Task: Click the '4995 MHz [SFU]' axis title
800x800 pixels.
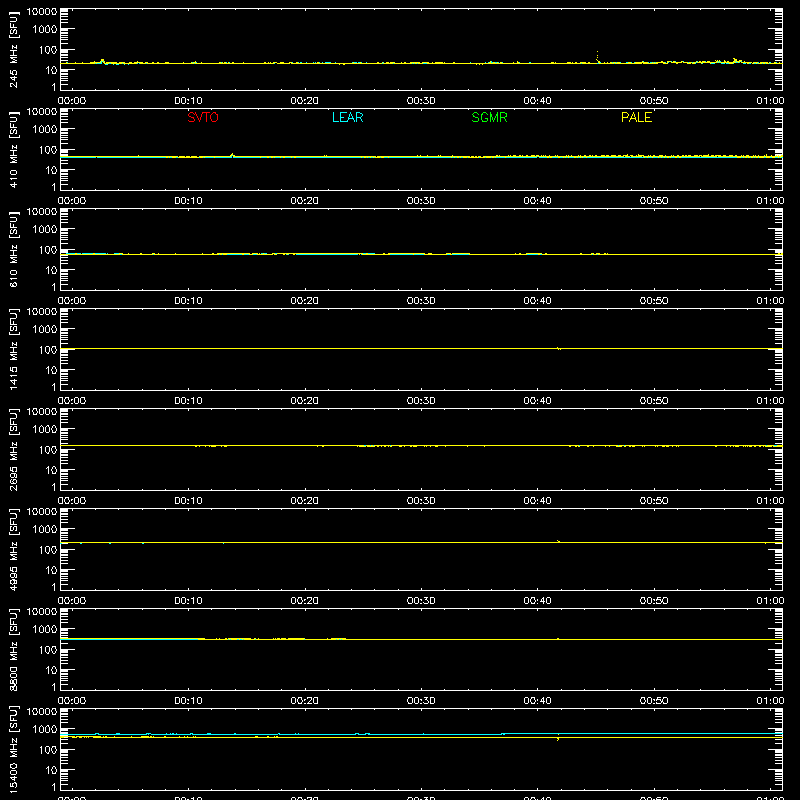Action: pyautogui.click(x=14, y=549)
